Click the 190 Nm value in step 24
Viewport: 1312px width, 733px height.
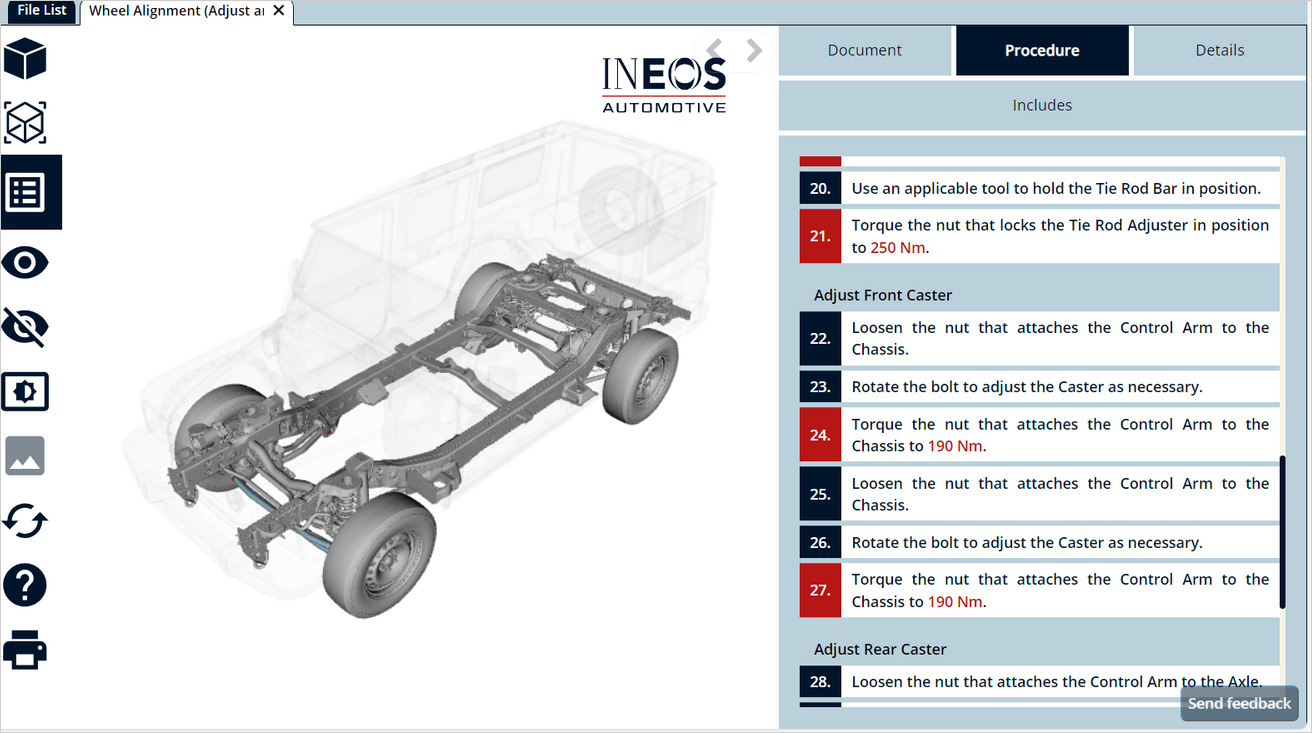955,446
